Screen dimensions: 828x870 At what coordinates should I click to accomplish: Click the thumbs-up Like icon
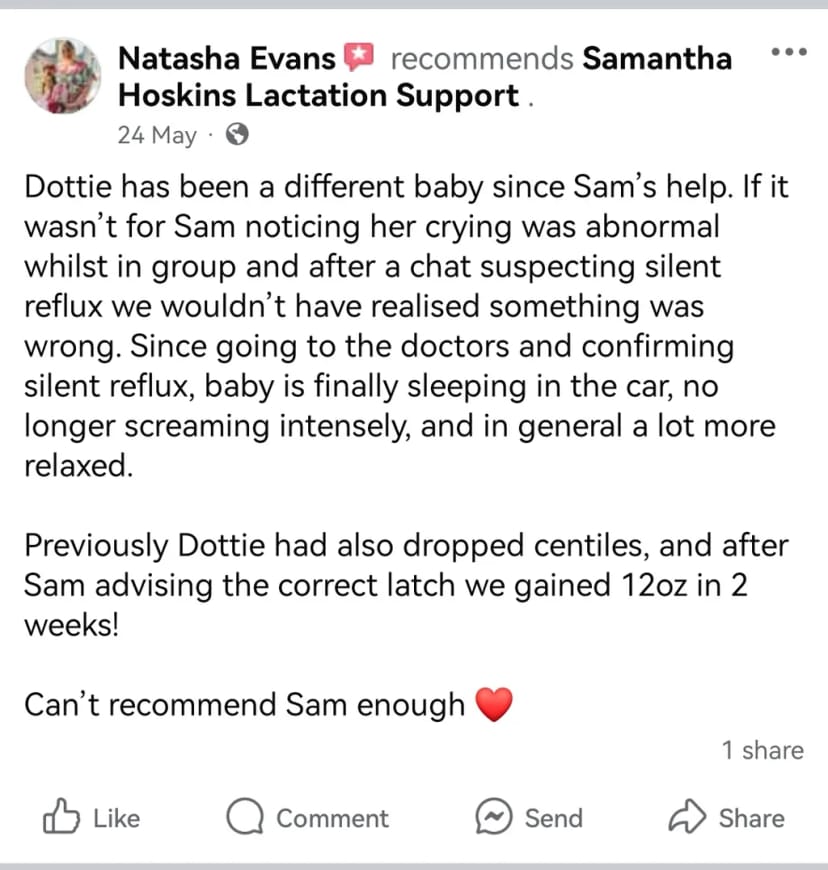pyautogui.click(x=61, y=817)
